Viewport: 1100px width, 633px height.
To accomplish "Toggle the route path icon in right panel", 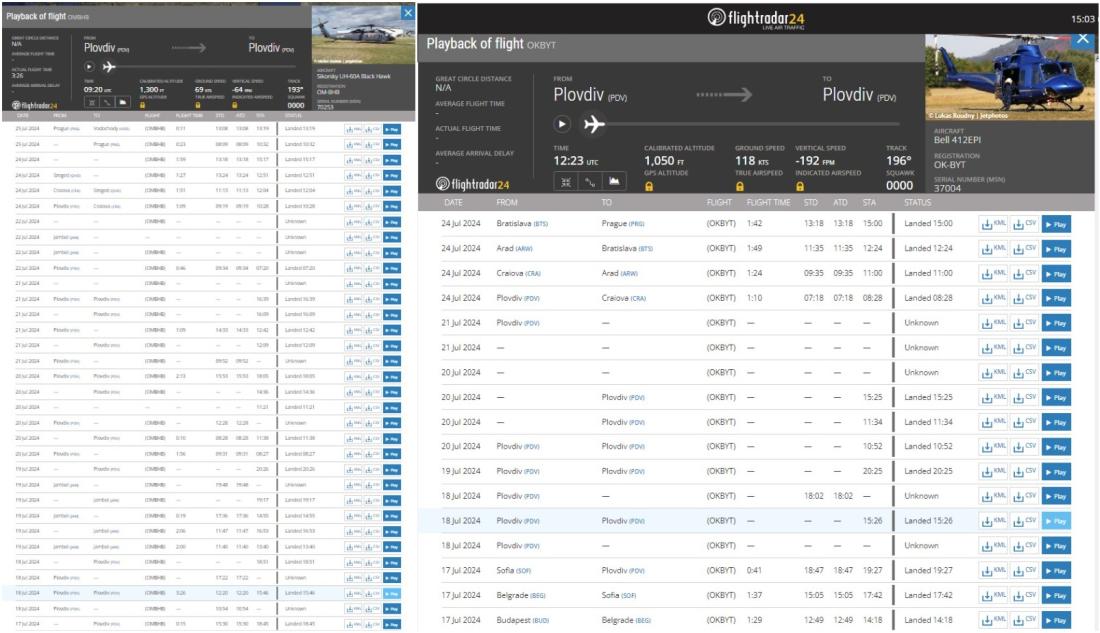I will 590,182.
